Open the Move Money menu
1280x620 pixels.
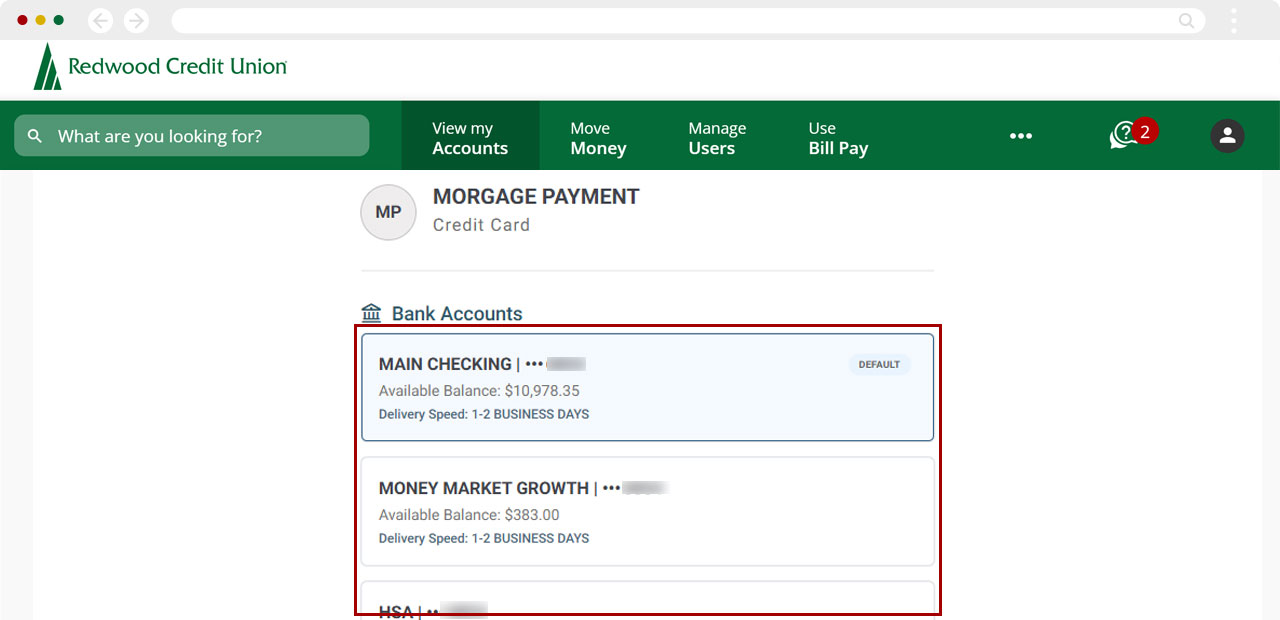click(598, 135)
